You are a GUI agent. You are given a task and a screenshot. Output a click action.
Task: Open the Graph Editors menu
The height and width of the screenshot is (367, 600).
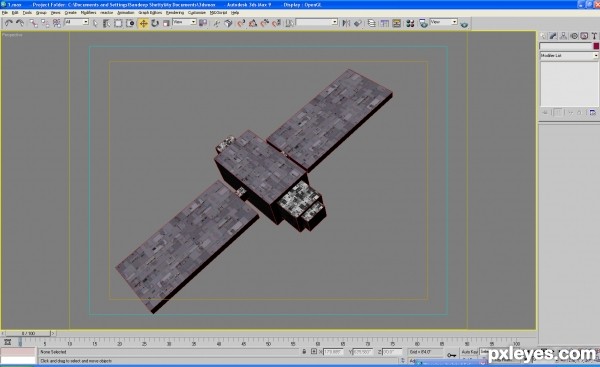coord(150,13)
